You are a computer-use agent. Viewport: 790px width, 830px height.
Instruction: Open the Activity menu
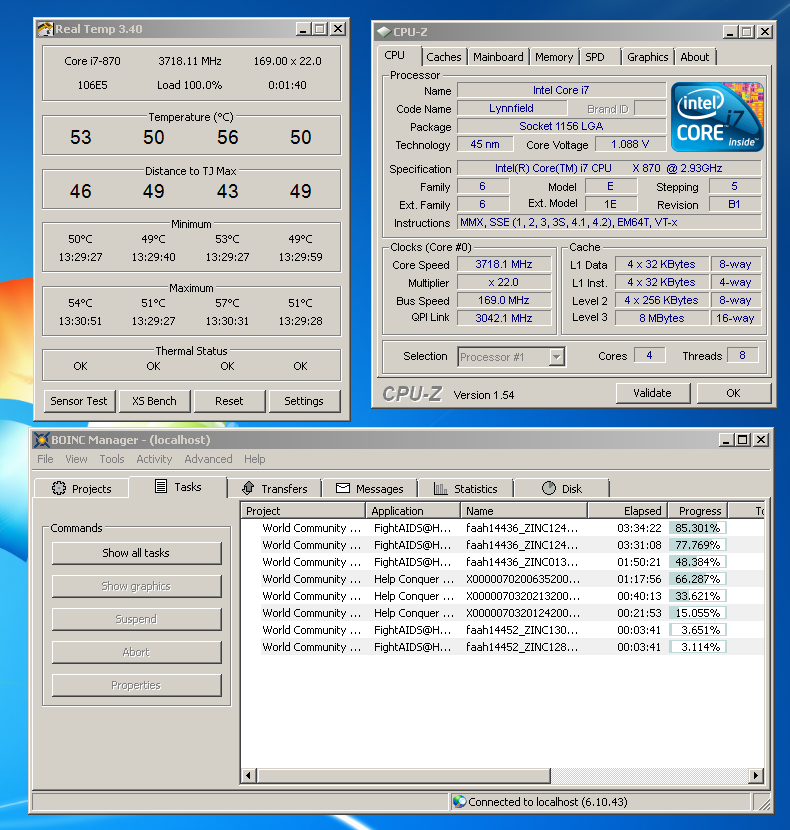point(154,459)
